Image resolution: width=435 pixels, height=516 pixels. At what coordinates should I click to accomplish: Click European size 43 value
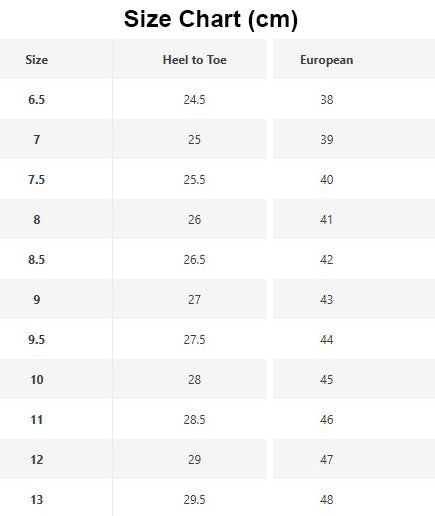click(327, 300)
